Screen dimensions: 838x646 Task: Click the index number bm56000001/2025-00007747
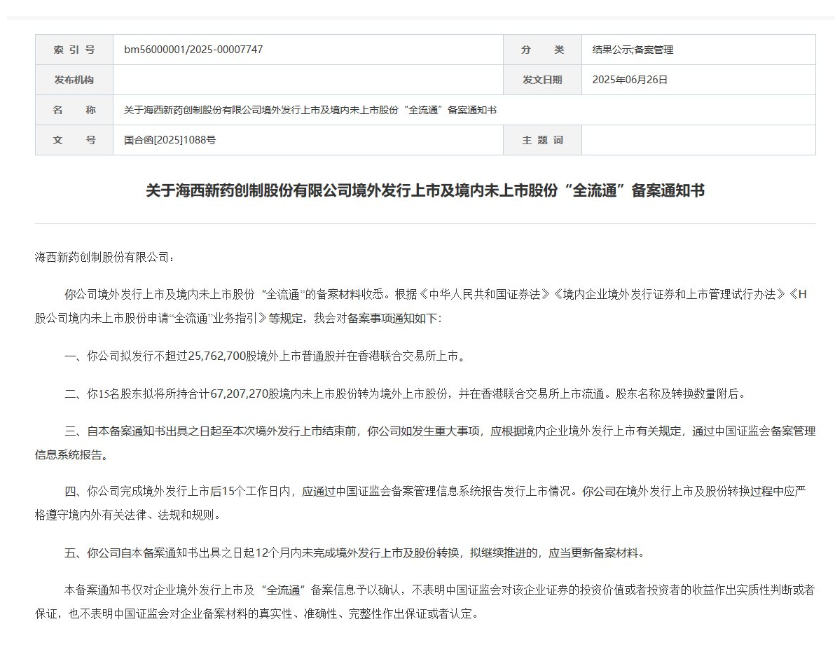coord(193,49)
